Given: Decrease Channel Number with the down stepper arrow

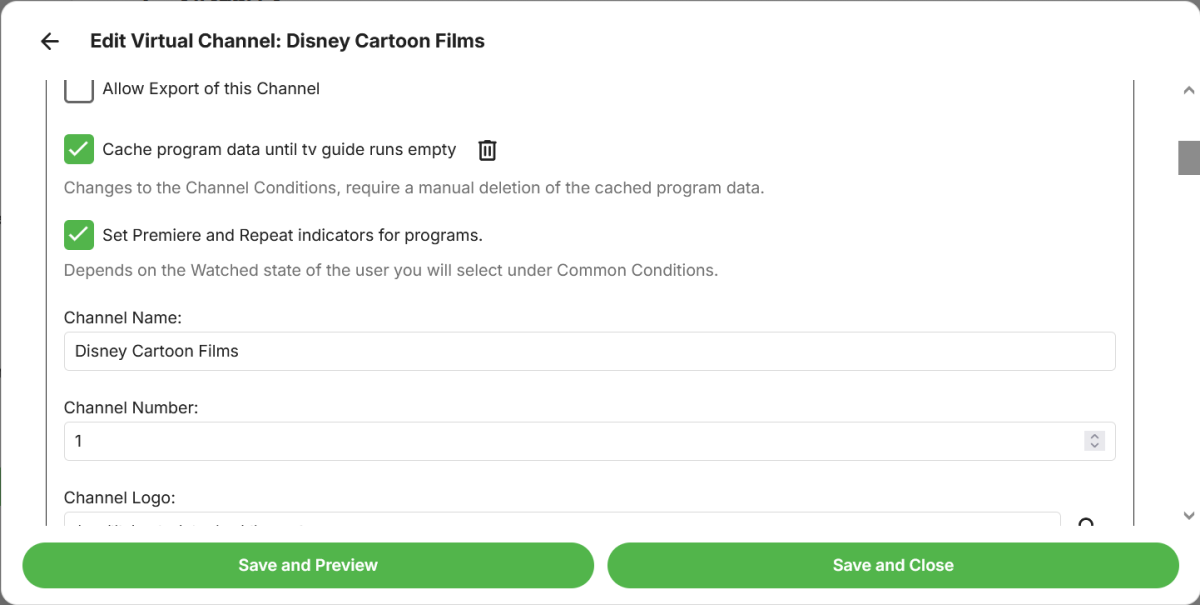Looking at the screenshot, I should tap(1095, 446).
